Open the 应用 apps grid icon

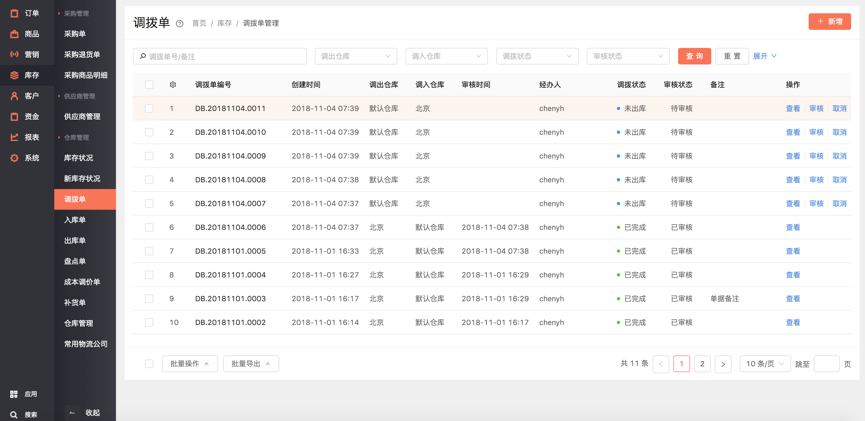[14, 394]
